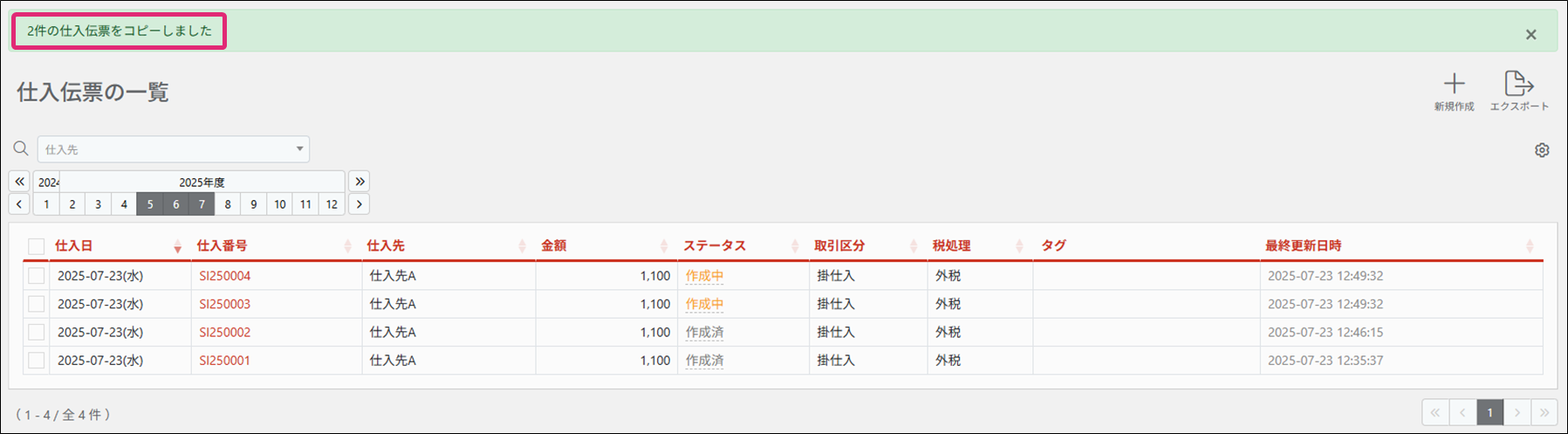Image resolution: width=1568 pixels, height=434 pixels.
Task: Dismiss the copy notification banner
Action: click(1530, 35)
